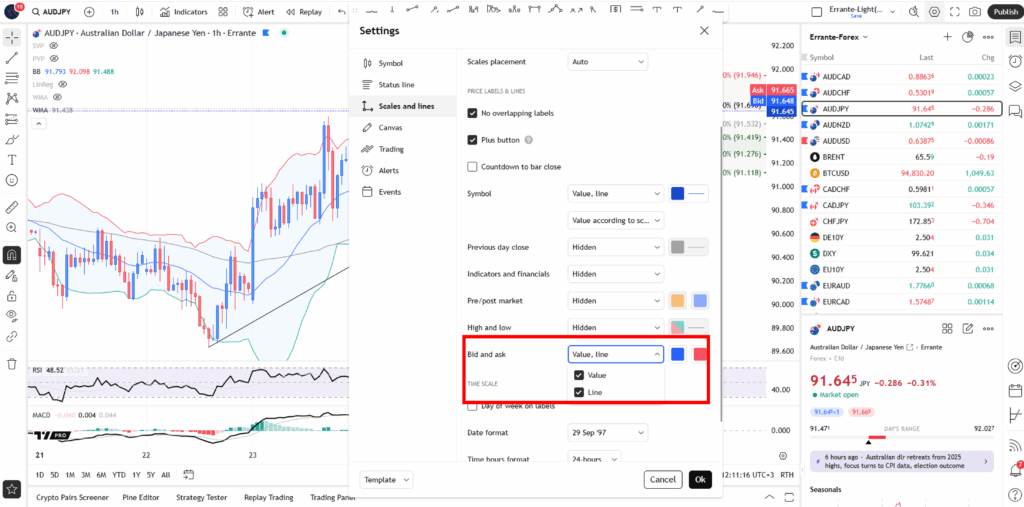The height and width of the screenshot is (507, 1024).
Task: Open the calendar icon in right sidebar
Action: (1014, 391)
